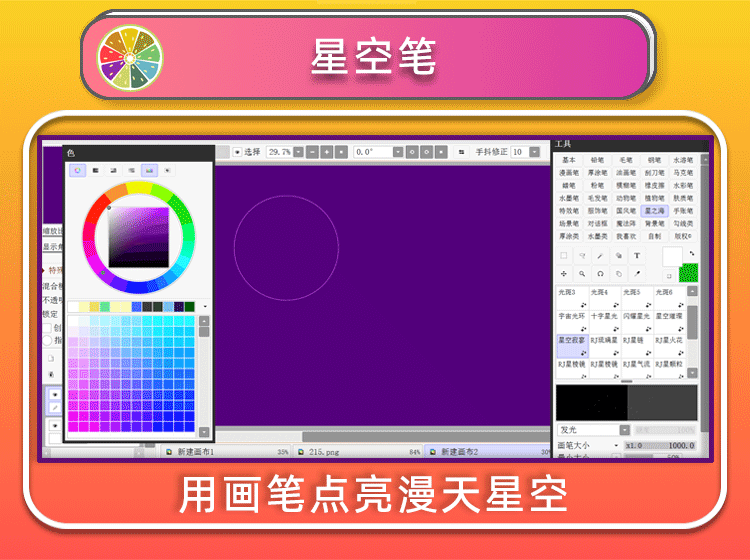
Task: Expand the 特殊 effects section
Action: click(44, 270)
